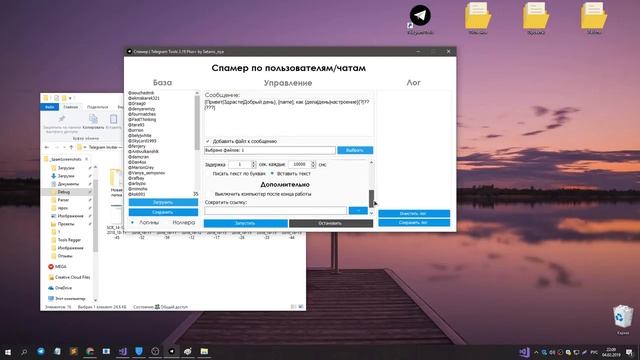Click Вставить icon in Explorer ribbon

(113, 119)
